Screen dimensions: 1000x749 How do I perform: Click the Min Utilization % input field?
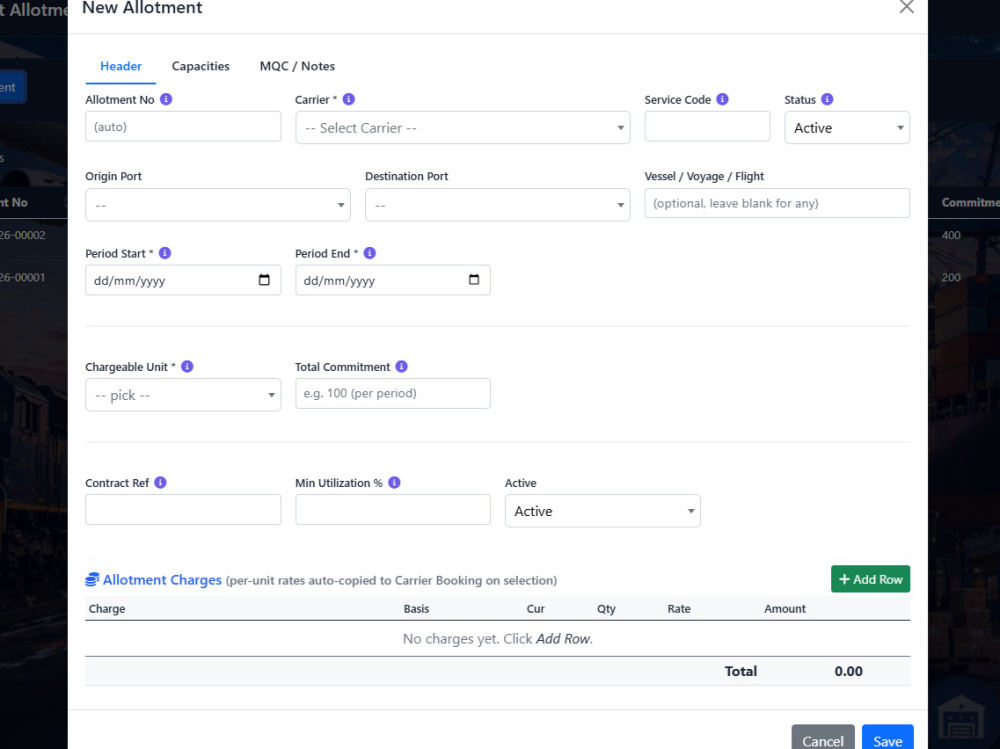tap(393, 510)
